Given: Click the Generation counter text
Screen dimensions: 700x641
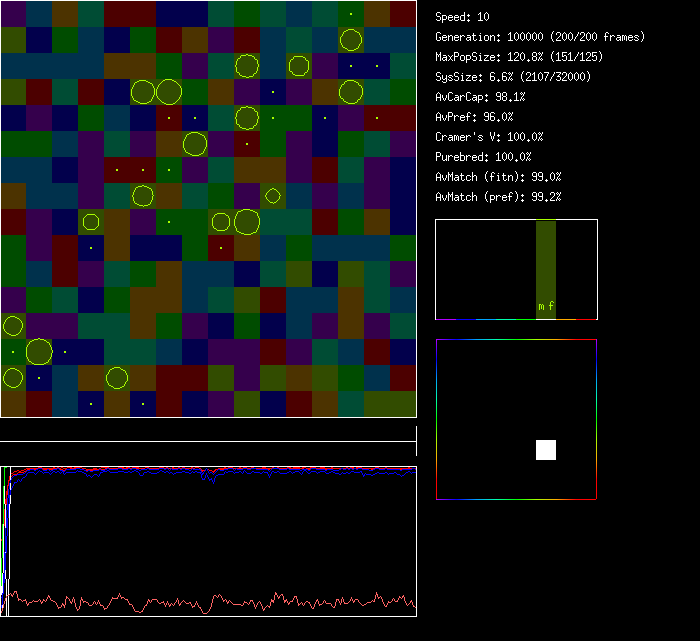Looking at the screenshot, I should click(540, 37).
